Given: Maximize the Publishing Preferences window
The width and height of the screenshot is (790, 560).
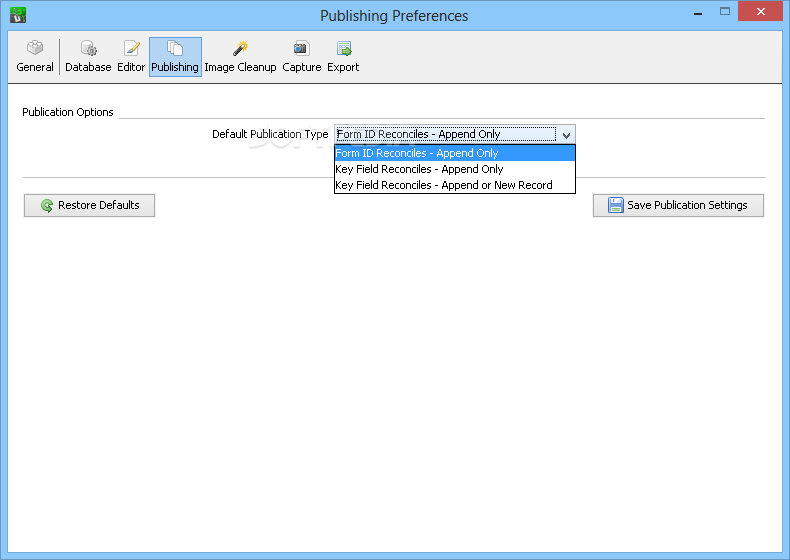Looking at the screenshot, I should pos(725,12).
